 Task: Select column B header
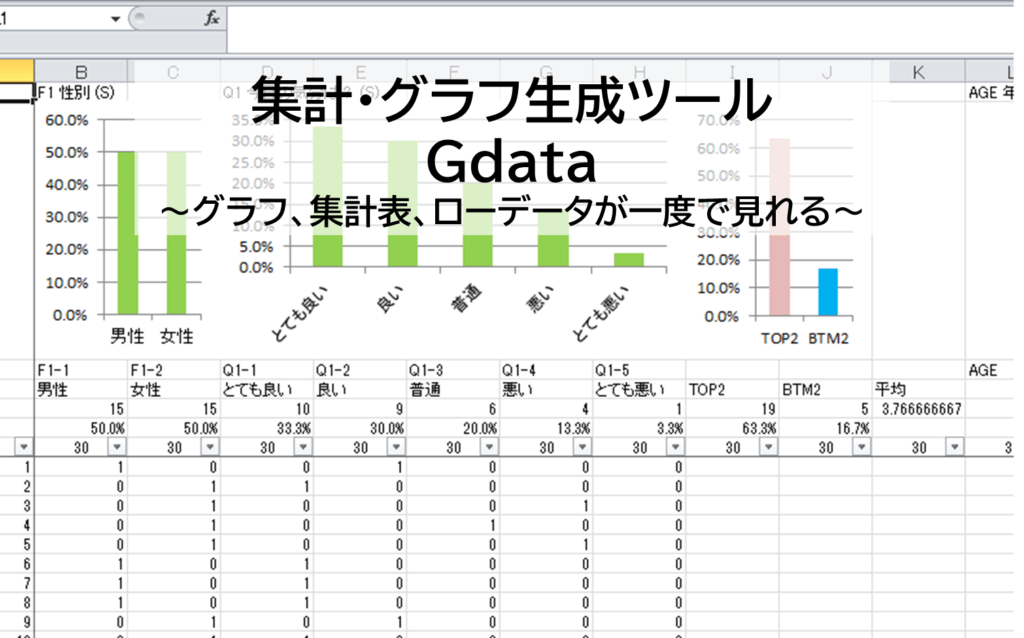(82, 71)
